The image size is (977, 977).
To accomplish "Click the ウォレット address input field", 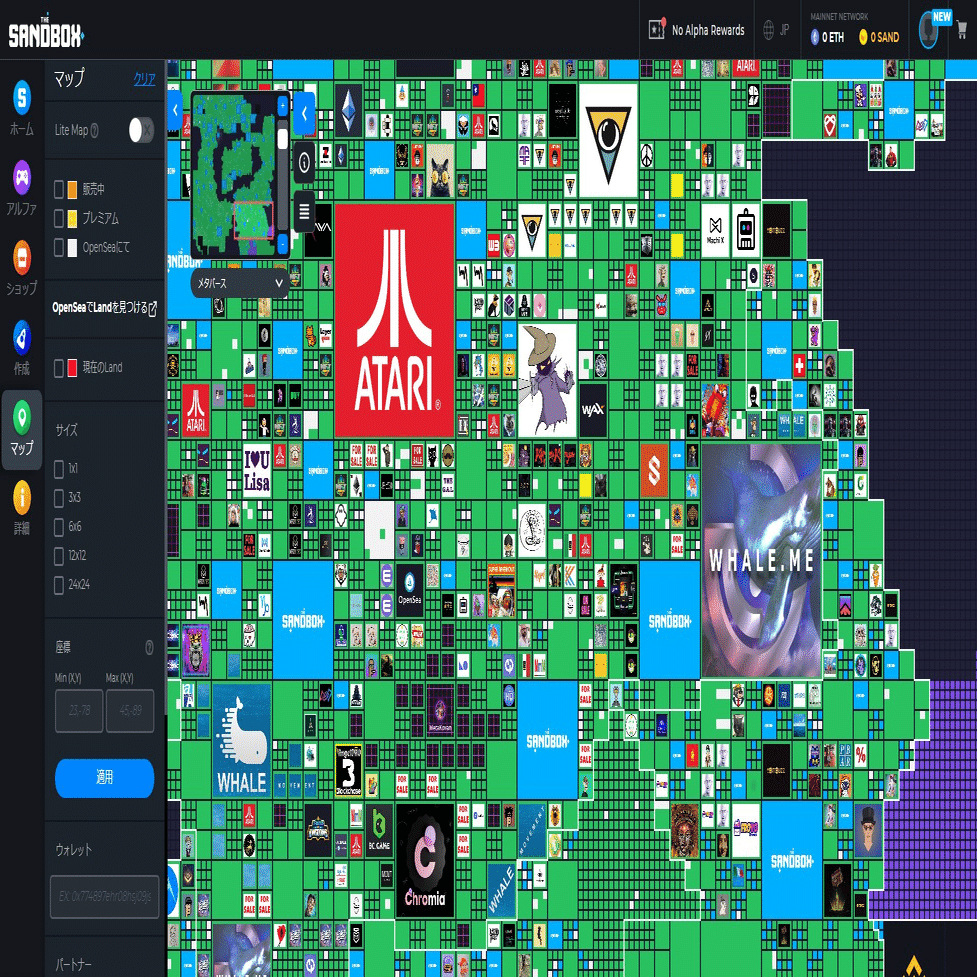I will [104, 896].
